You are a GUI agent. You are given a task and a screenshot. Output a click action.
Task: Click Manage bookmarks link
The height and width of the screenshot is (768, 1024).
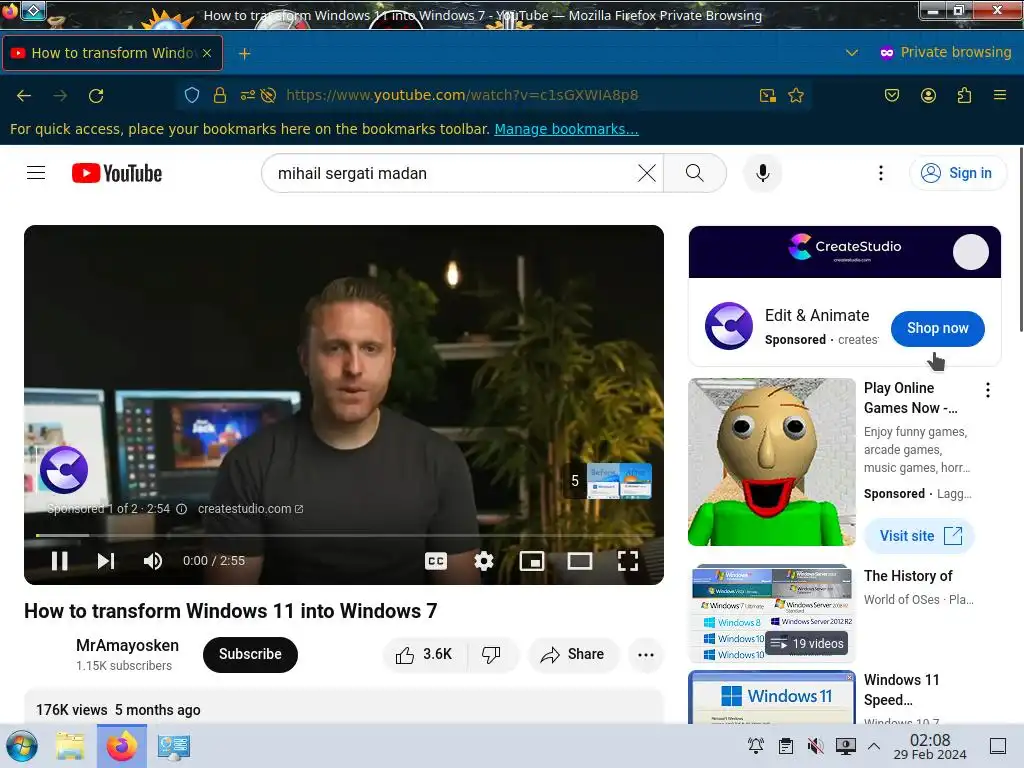[566, 129]
